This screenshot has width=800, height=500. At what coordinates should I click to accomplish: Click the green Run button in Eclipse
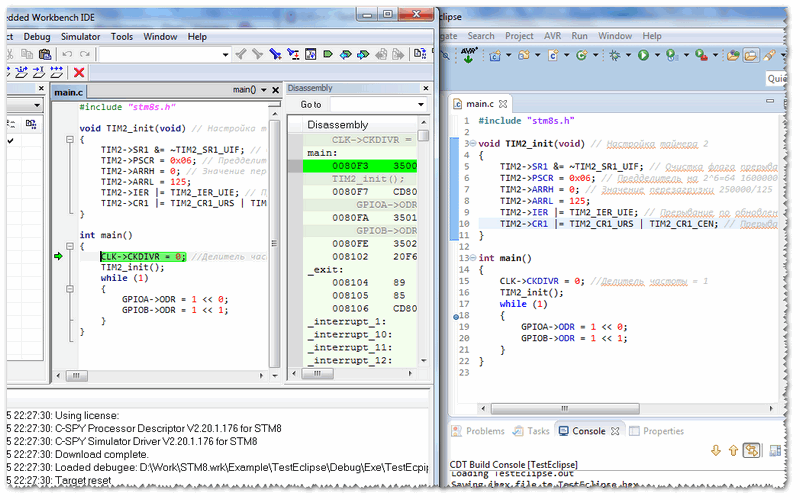(x=644, y=55)
